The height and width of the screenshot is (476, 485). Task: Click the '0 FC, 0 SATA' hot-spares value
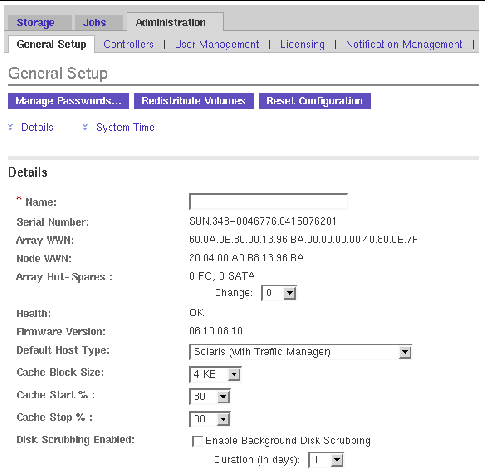(x=222, y=276)
